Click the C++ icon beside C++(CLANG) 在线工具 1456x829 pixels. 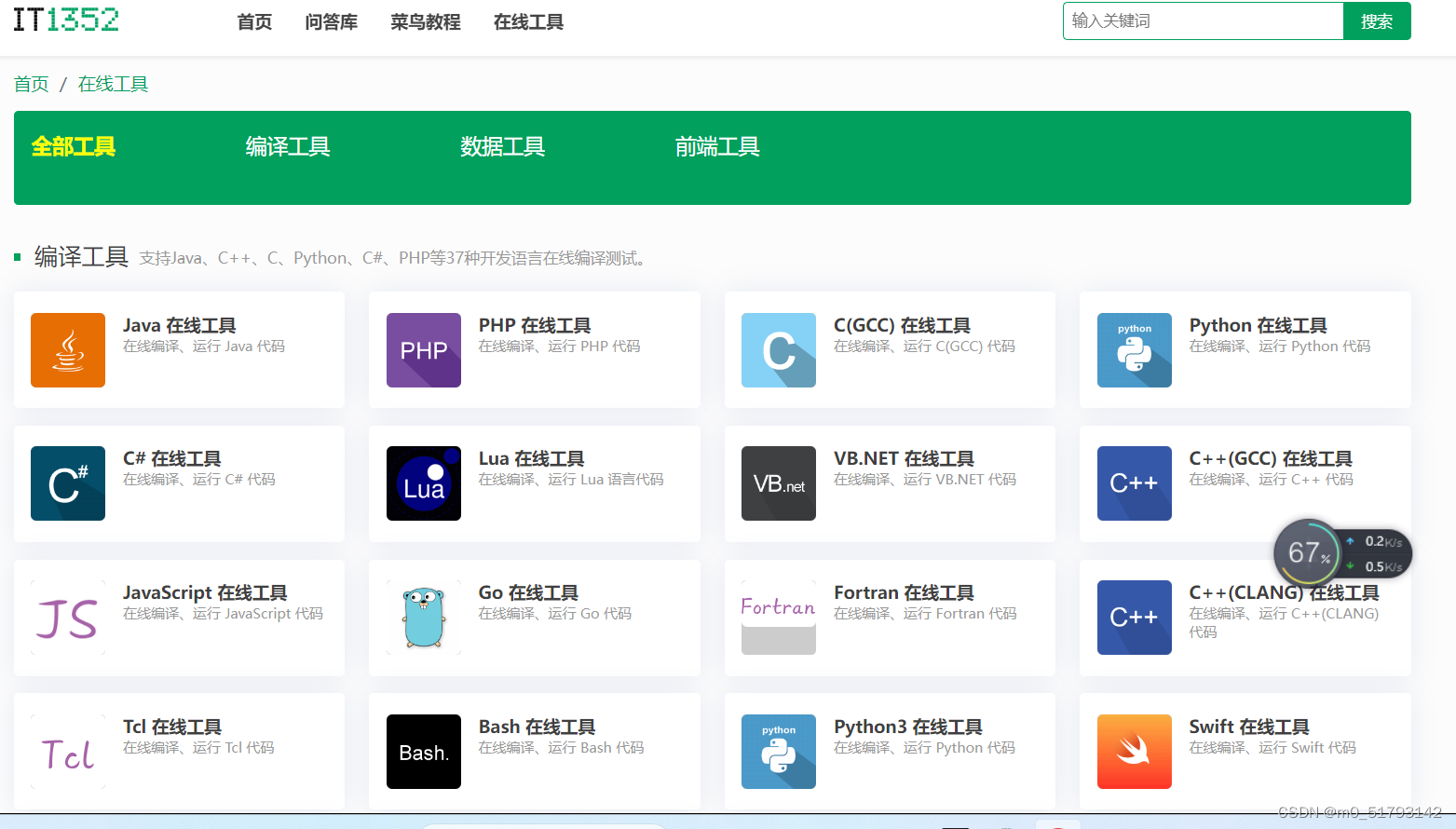1135,618
